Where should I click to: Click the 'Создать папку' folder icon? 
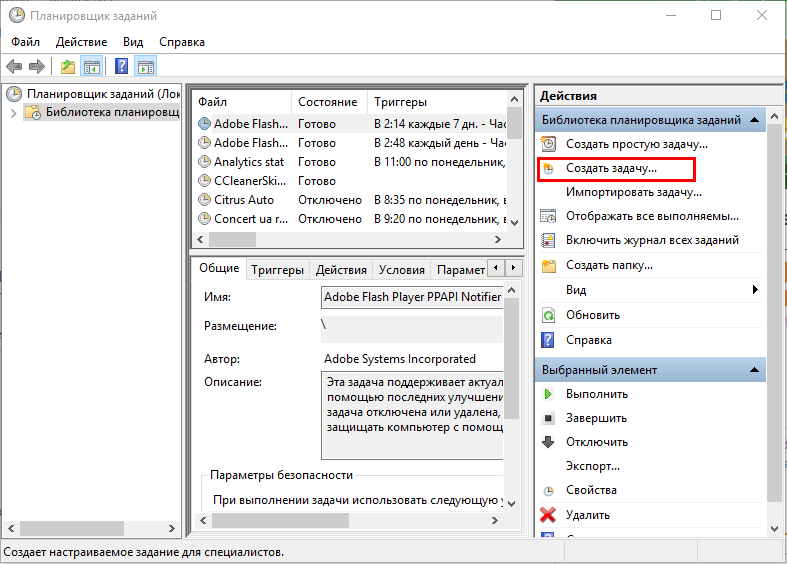coord(549,265)
